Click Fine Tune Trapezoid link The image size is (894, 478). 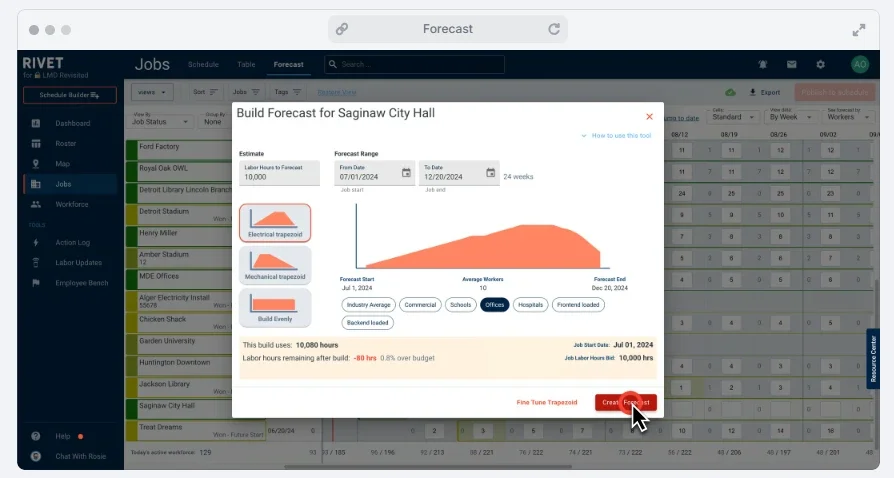[x=547, y=402]
